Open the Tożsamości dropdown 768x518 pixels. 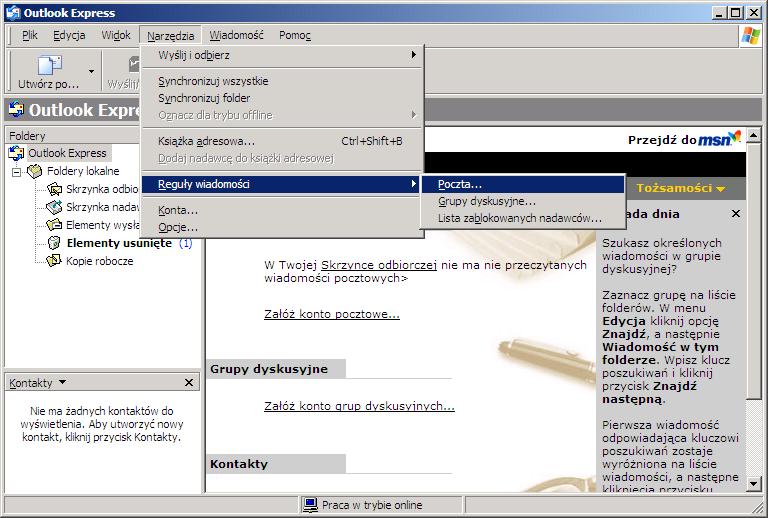click(680, 188)
